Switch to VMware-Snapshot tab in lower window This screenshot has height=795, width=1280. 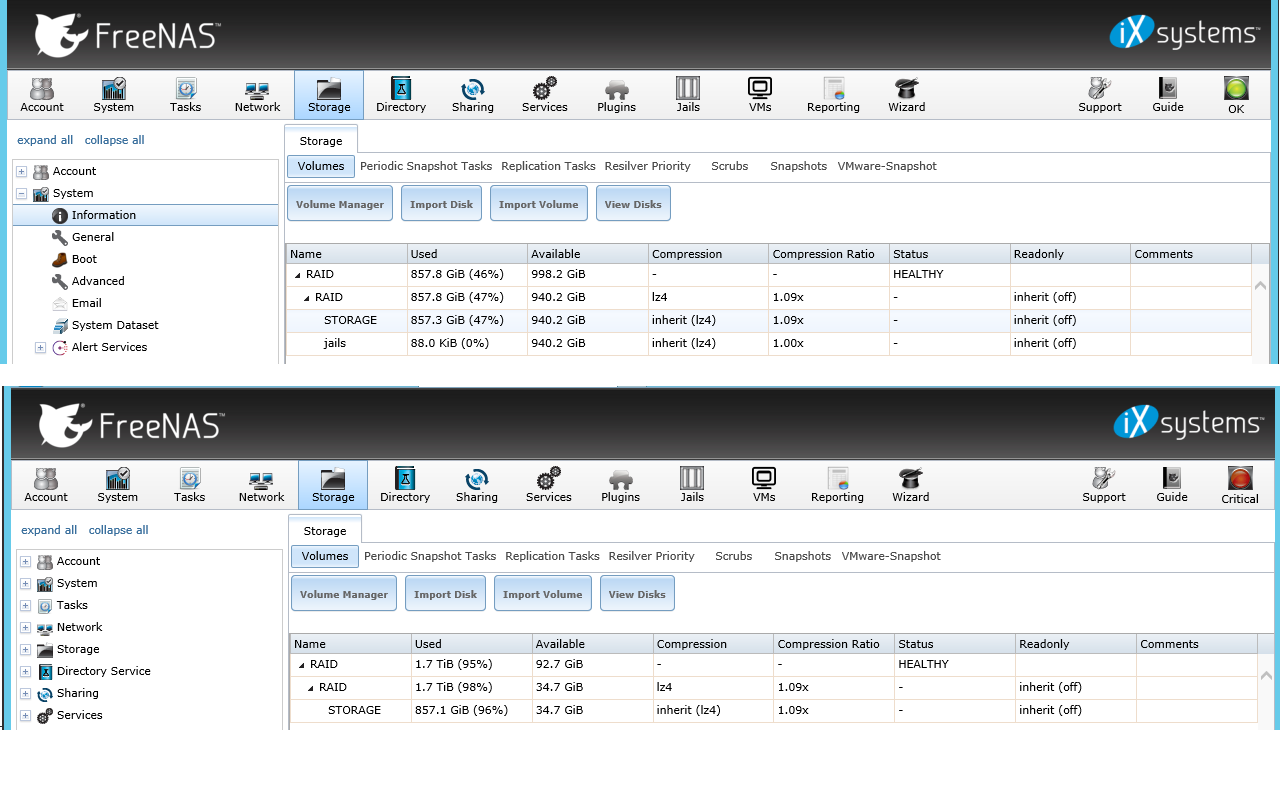[891, 556]
